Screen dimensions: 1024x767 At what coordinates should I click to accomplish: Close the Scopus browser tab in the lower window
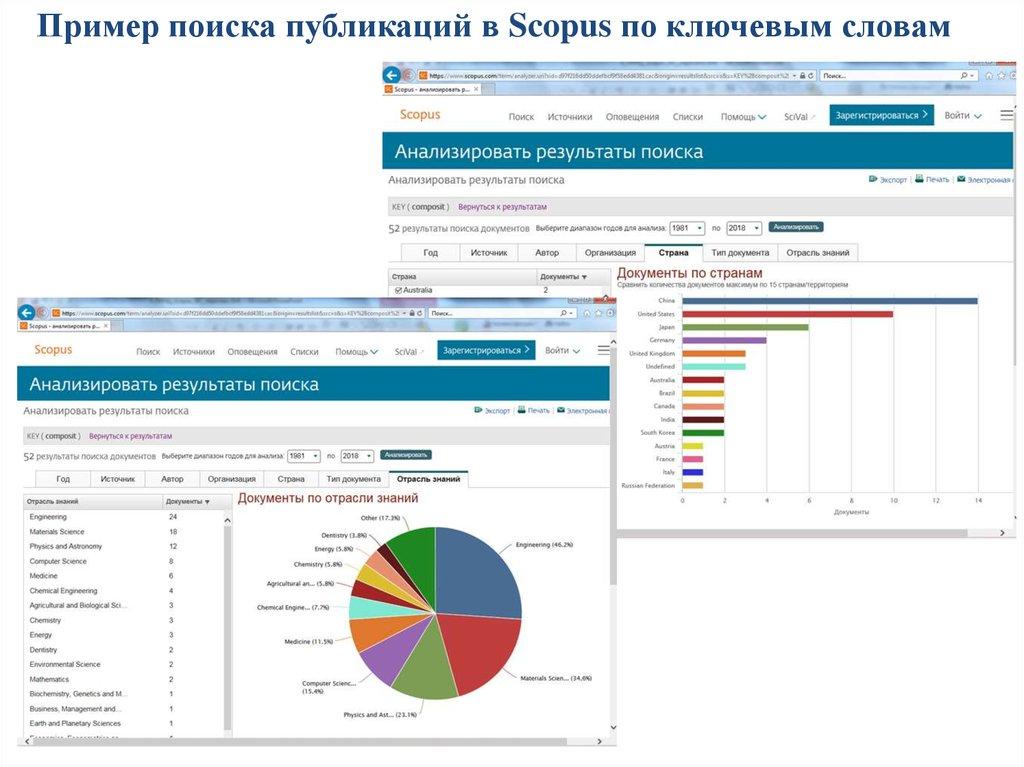pyautogui.click(x=104, y=326)
